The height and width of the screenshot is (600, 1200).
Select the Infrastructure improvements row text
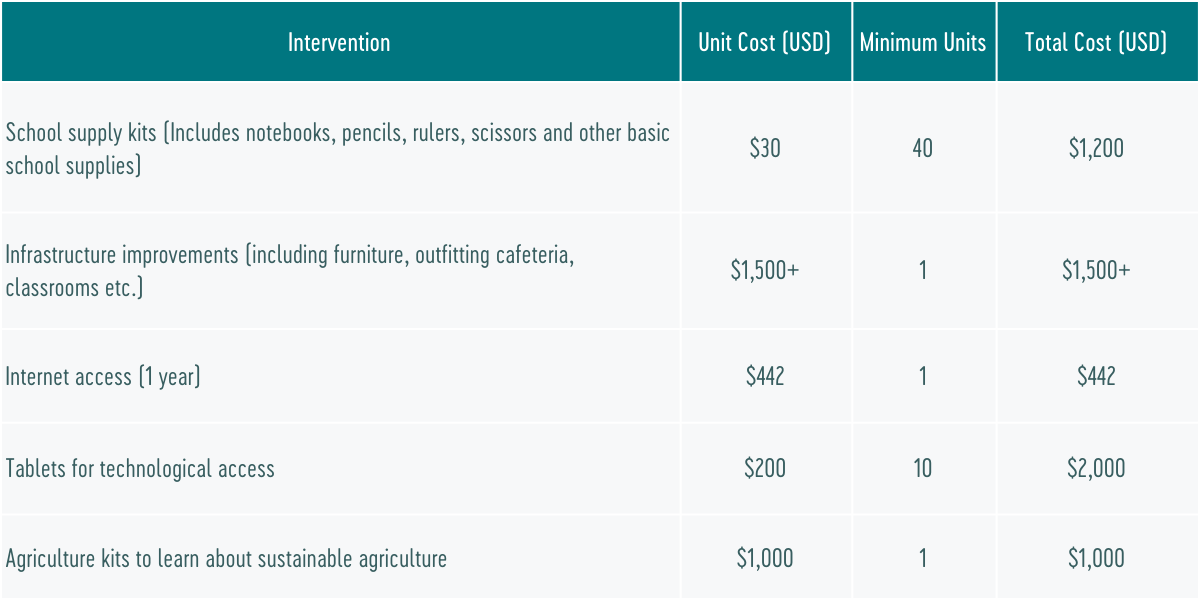tap(290, 271)
